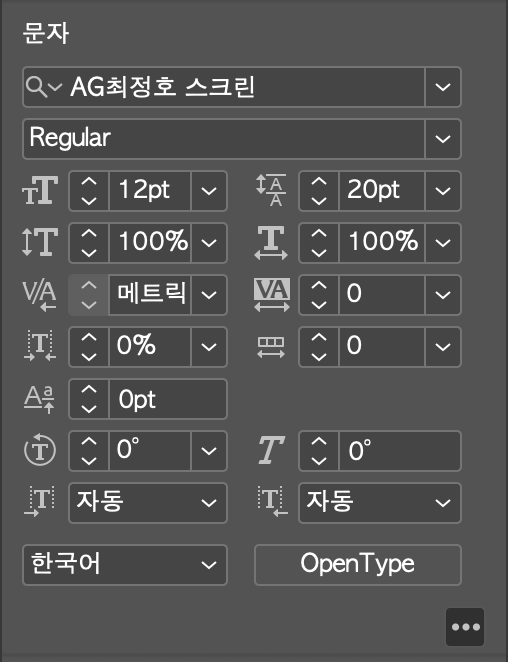Click the font size stepper arrows

click(89, 191)
